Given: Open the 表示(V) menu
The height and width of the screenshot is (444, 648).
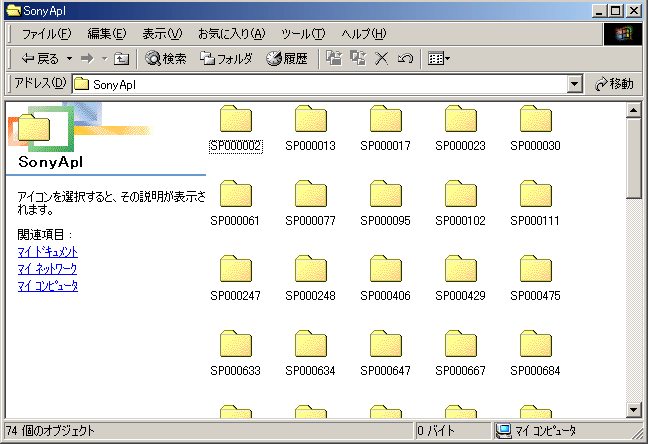Looking at the screenshot, I should [x=162, y=34].
